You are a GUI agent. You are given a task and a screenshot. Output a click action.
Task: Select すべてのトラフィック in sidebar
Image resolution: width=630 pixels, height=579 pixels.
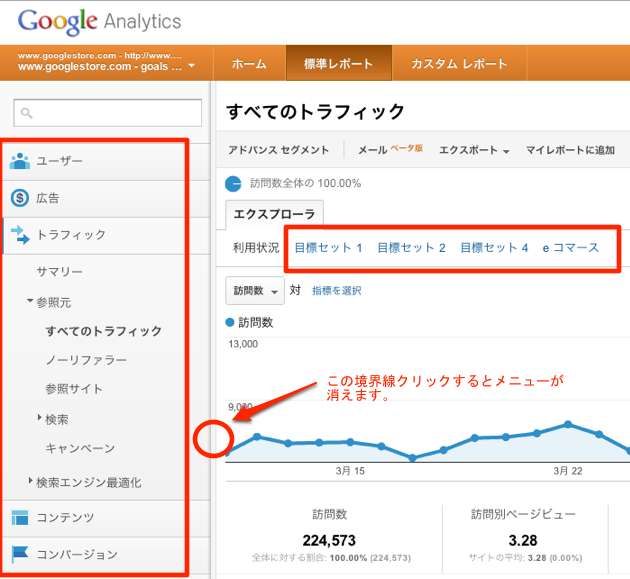coord(104,331)
